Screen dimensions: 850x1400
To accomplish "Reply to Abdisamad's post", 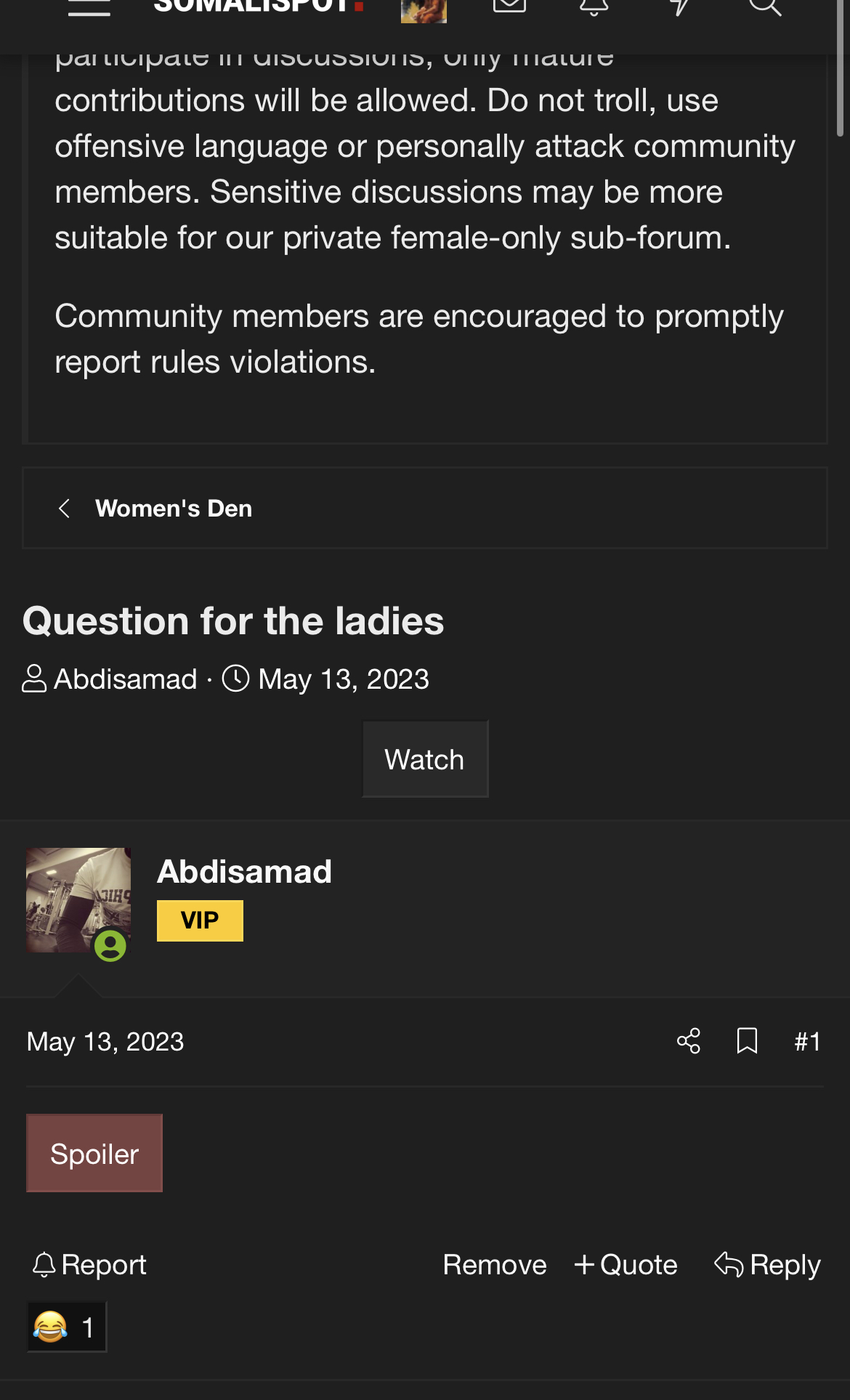I will tap(767, 1265).
